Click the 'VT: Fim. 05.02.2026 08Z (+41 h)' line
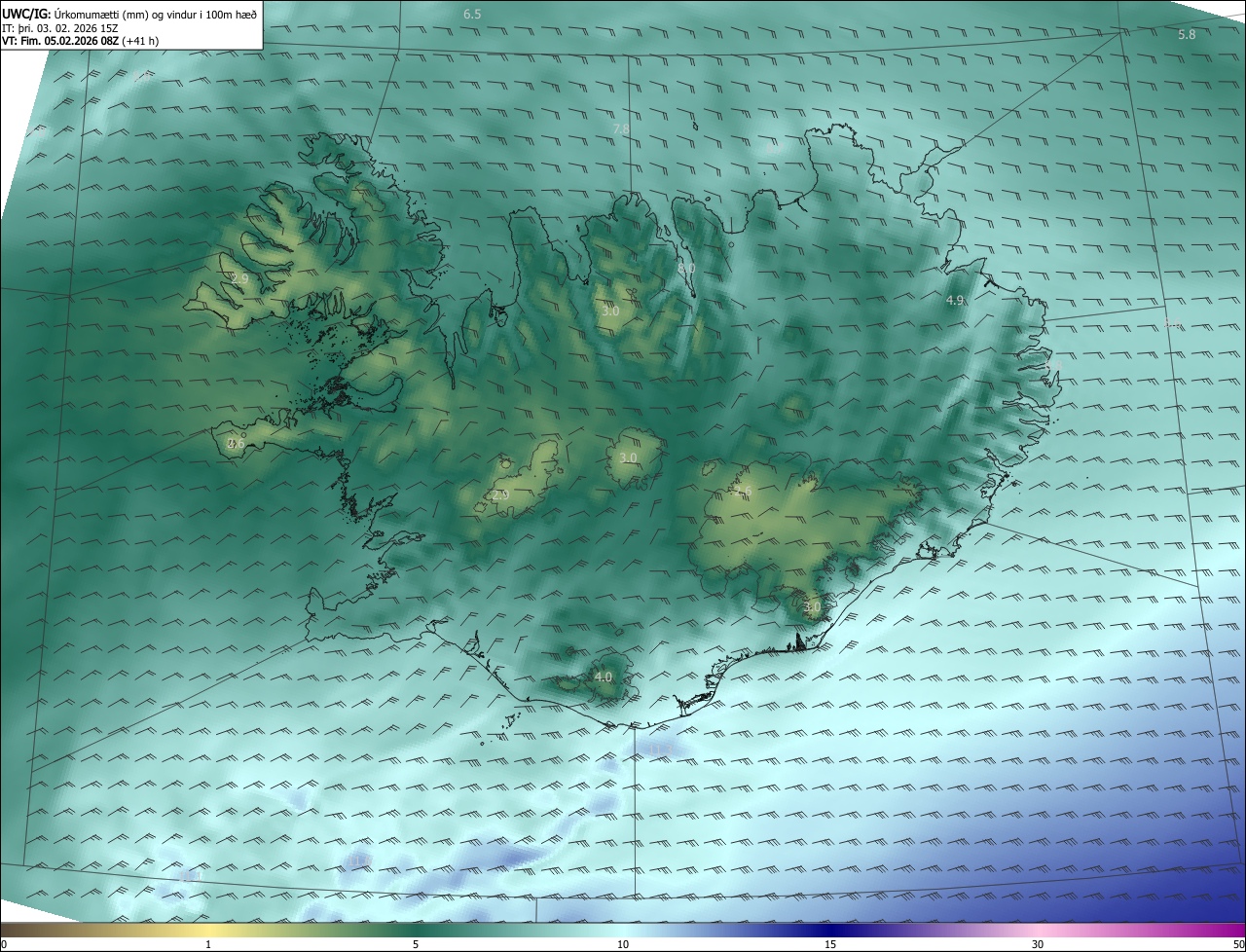 (80, 41)
